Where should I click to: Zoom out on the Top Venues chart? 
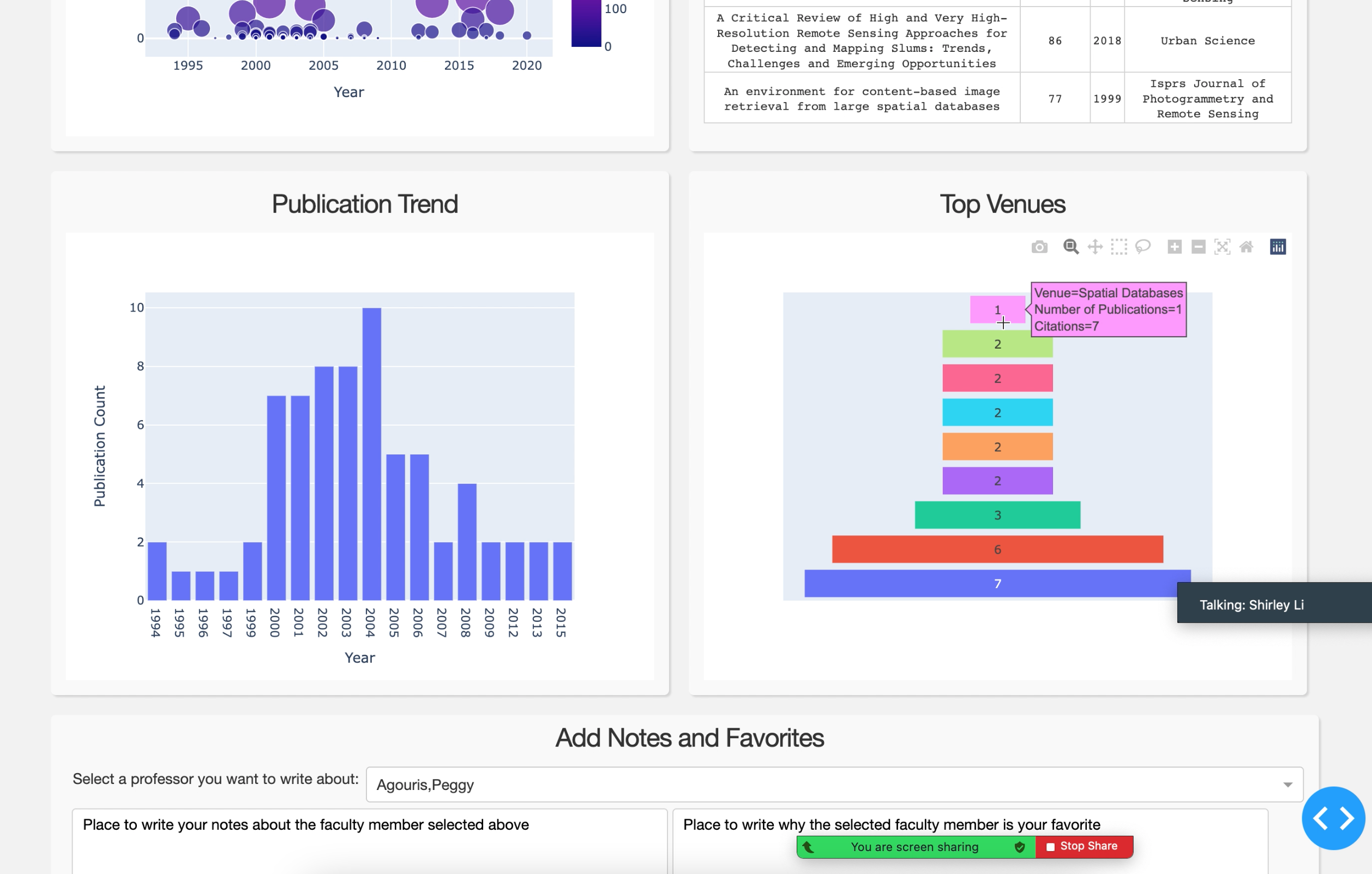[1198, 246]
